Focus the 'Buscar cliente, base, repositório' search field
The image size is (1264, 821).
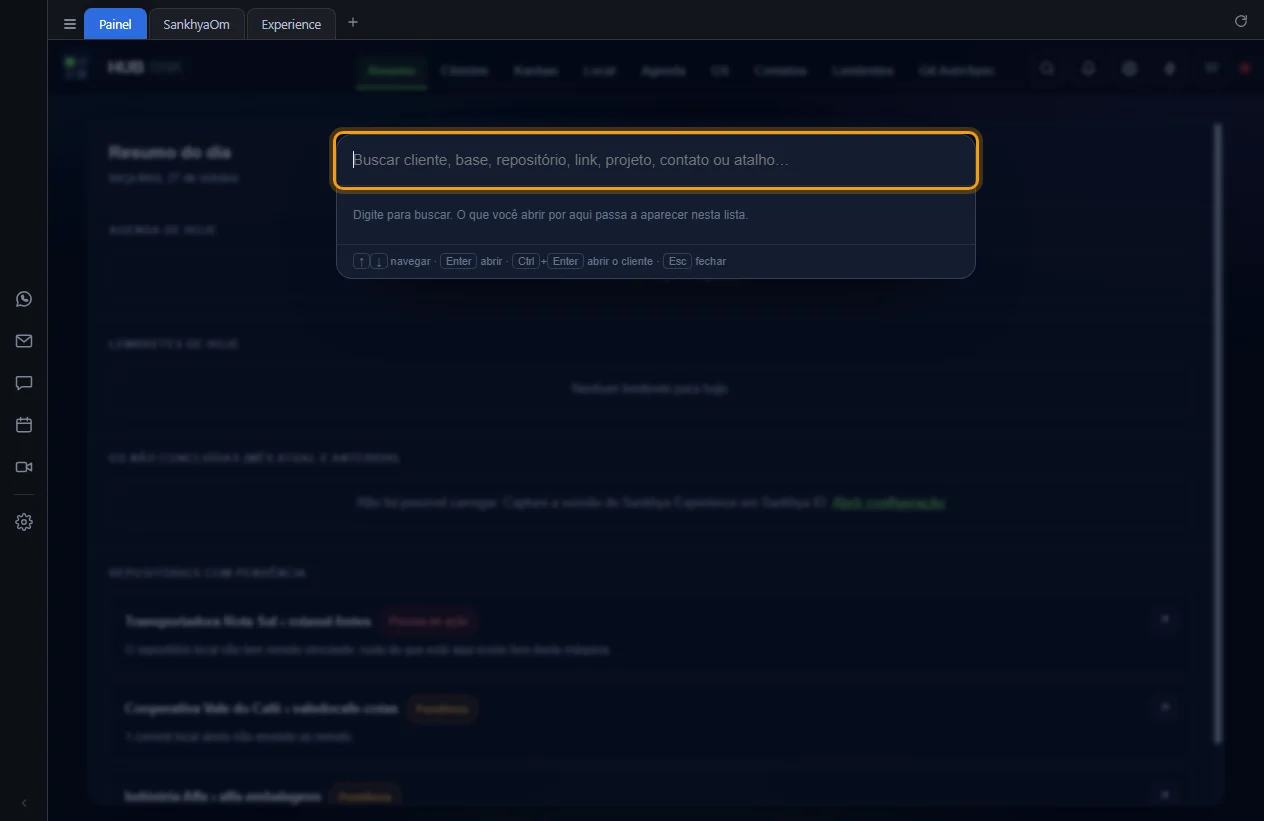656,160
